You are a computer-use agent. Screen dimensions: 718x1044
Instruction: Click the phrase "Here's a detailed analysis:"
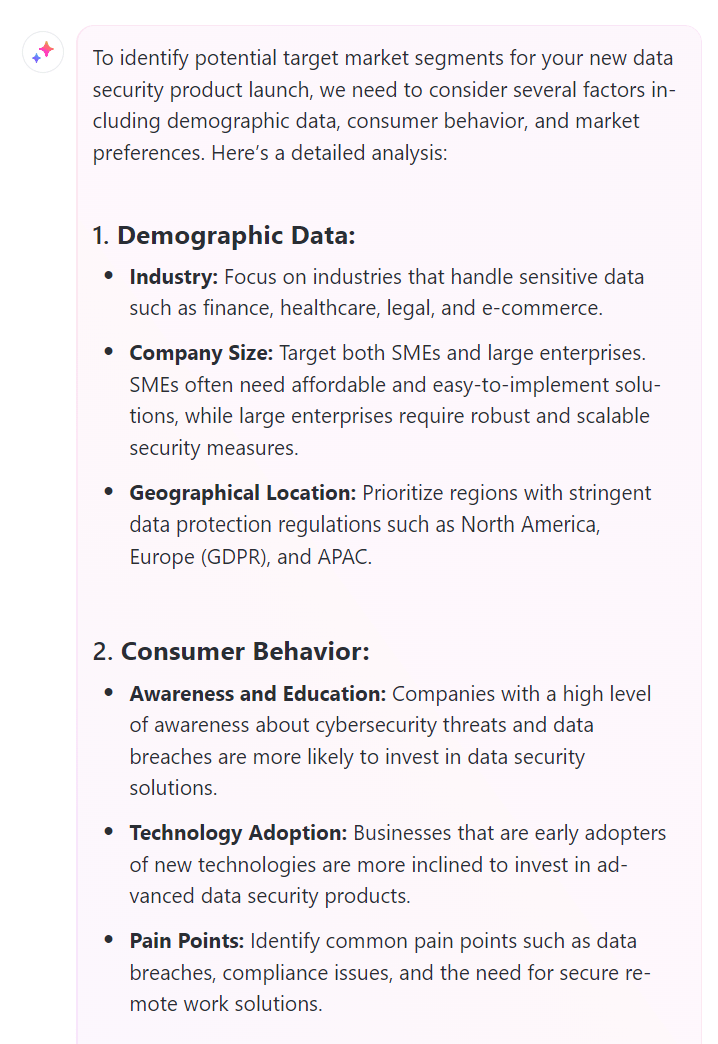point(329,153)
